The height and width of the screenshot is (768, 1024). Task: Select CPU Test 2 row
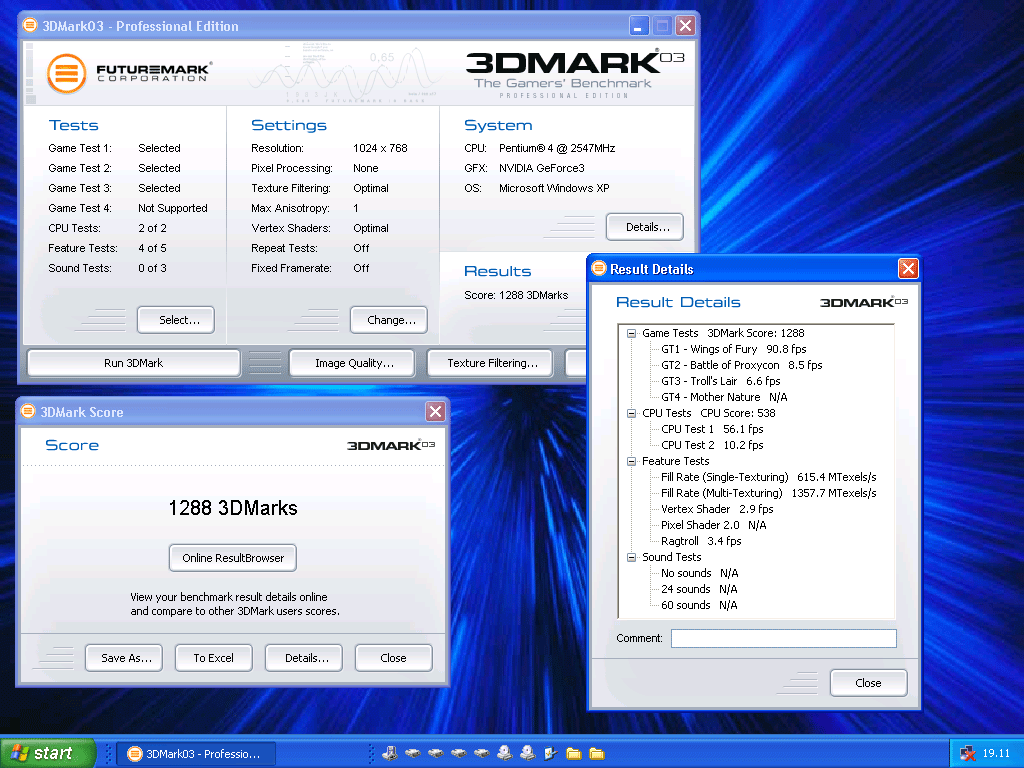[x=712, y=445]
